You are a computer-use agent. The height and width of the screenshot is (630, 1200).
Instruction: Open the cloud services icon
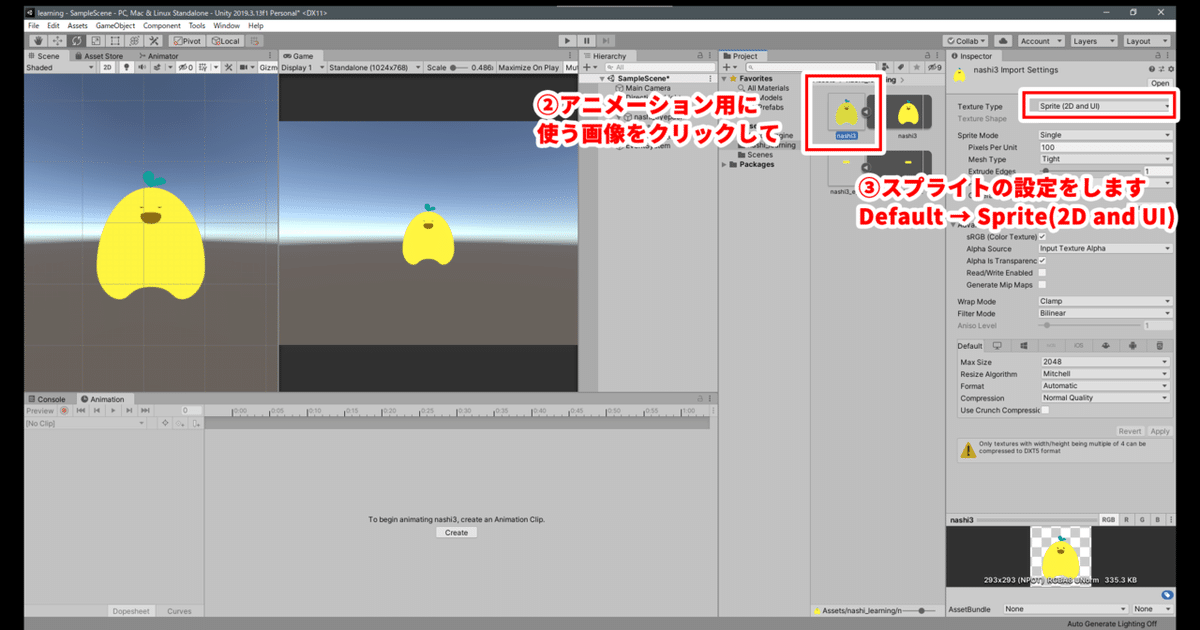[x=1002, y=41]
